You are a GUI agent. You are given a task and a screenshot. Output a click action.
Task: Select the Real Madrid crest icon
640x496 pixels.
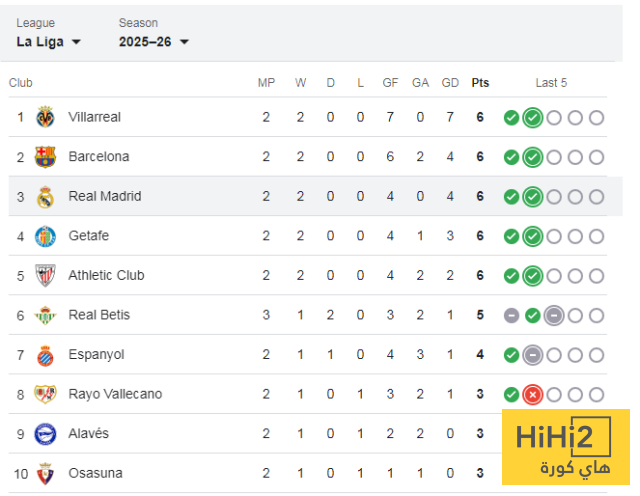(45, 196)
